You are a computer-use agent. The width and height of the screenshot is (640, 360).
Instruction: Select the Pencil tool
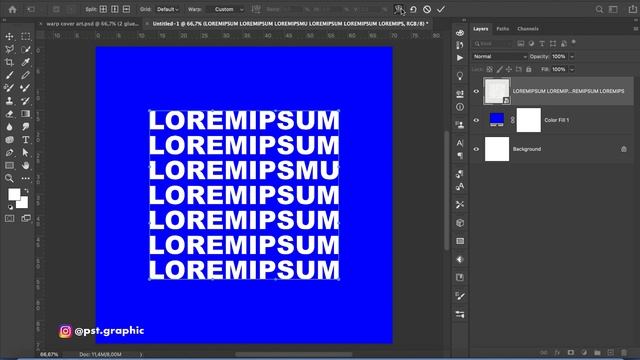click(25, 75)
